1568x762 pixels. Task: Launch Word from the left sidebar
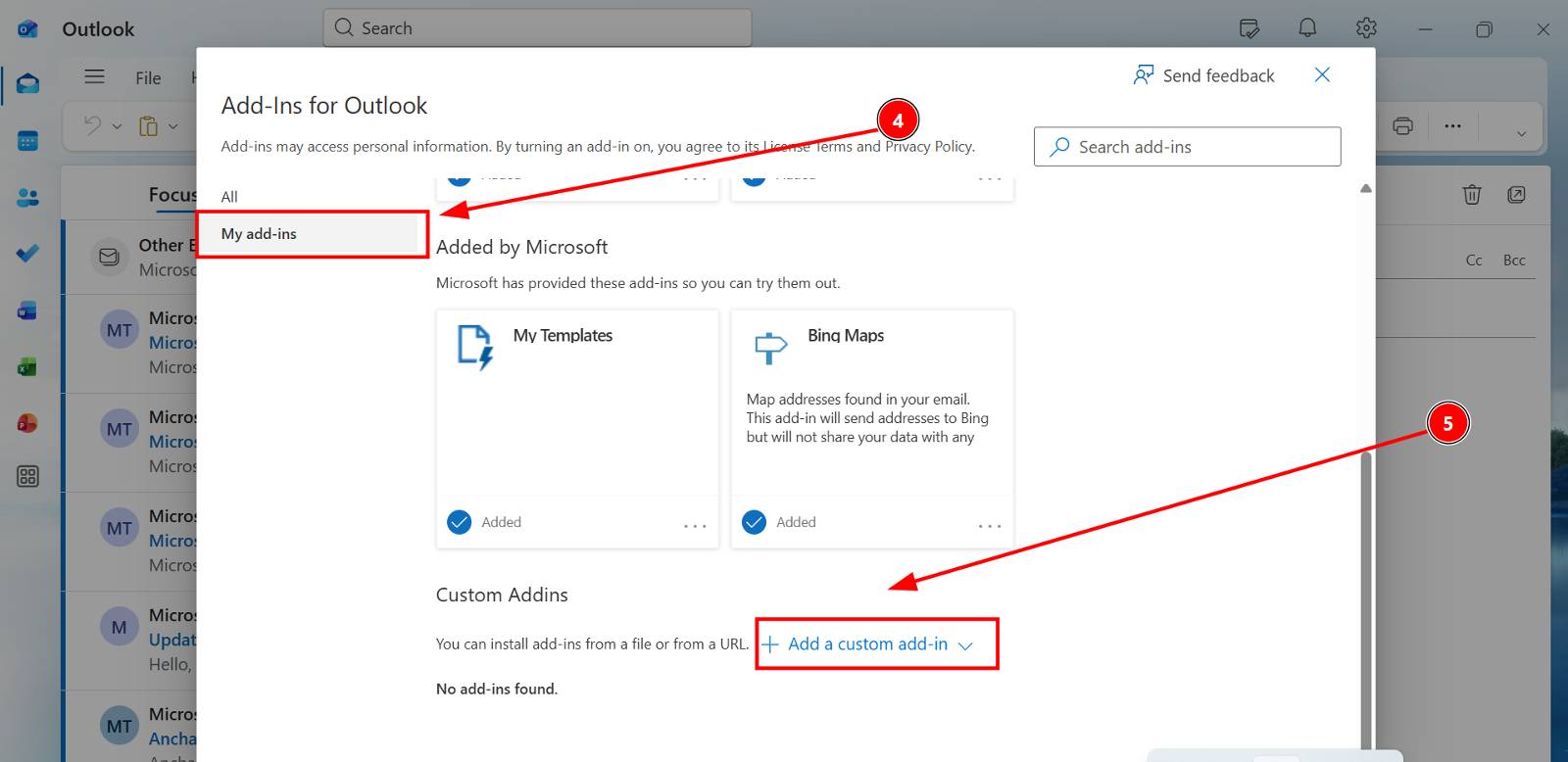[27, 311]
